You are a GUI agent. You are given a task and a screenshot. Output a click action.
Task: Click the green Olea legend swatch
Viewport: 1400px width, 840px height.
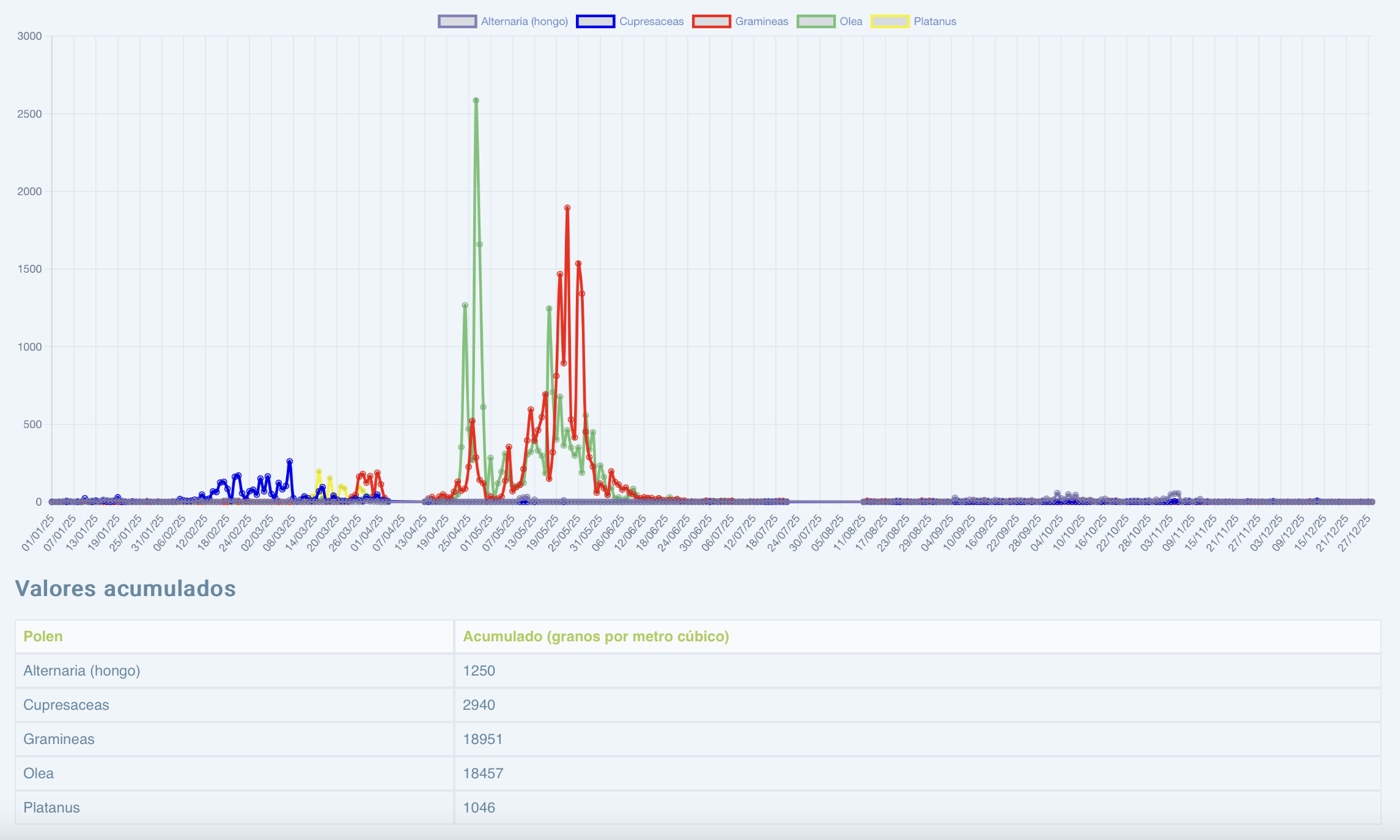tap(816, 21)
